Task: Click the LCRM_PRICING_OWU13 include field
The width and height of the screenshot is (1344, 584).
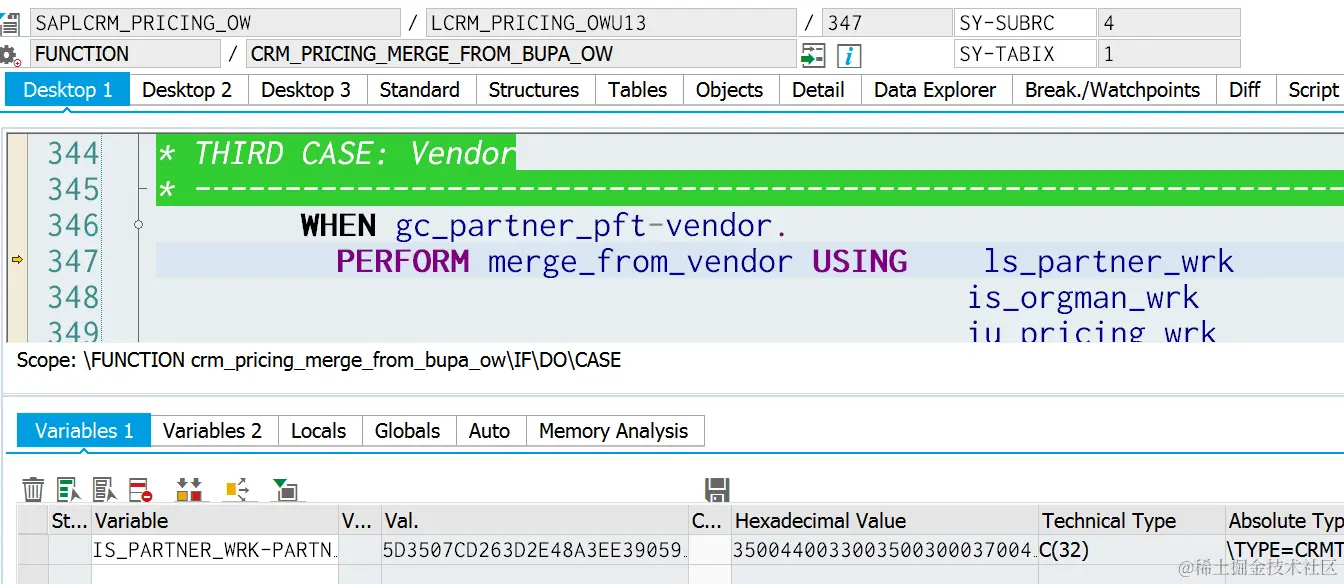Action: click(x=611, y=23)
